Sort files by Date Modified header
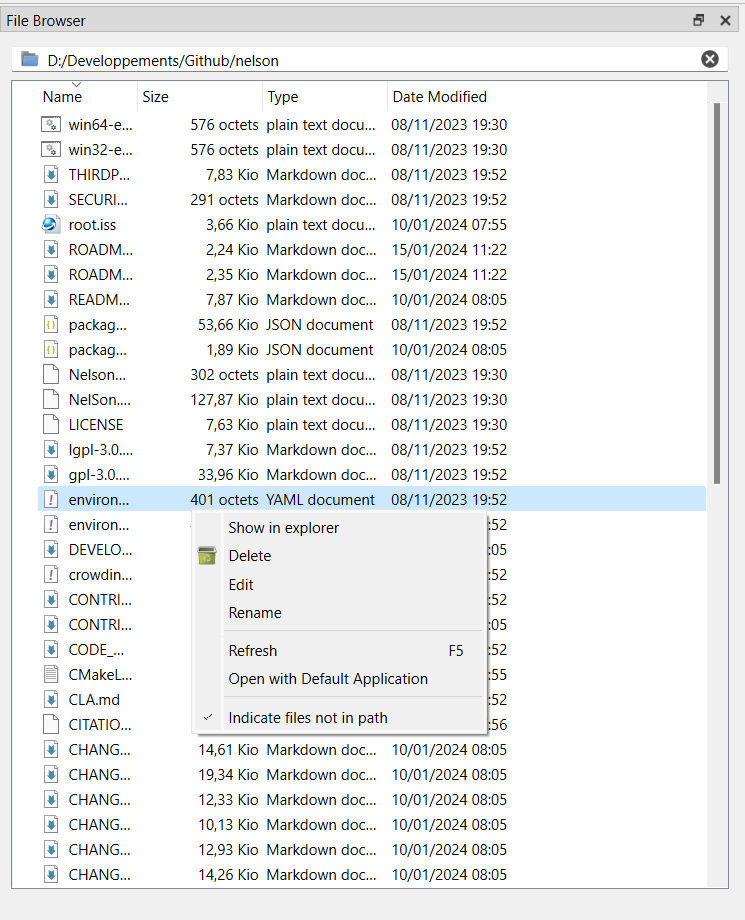Viewport: 745px width, 920px height. [x=439, y=97]
